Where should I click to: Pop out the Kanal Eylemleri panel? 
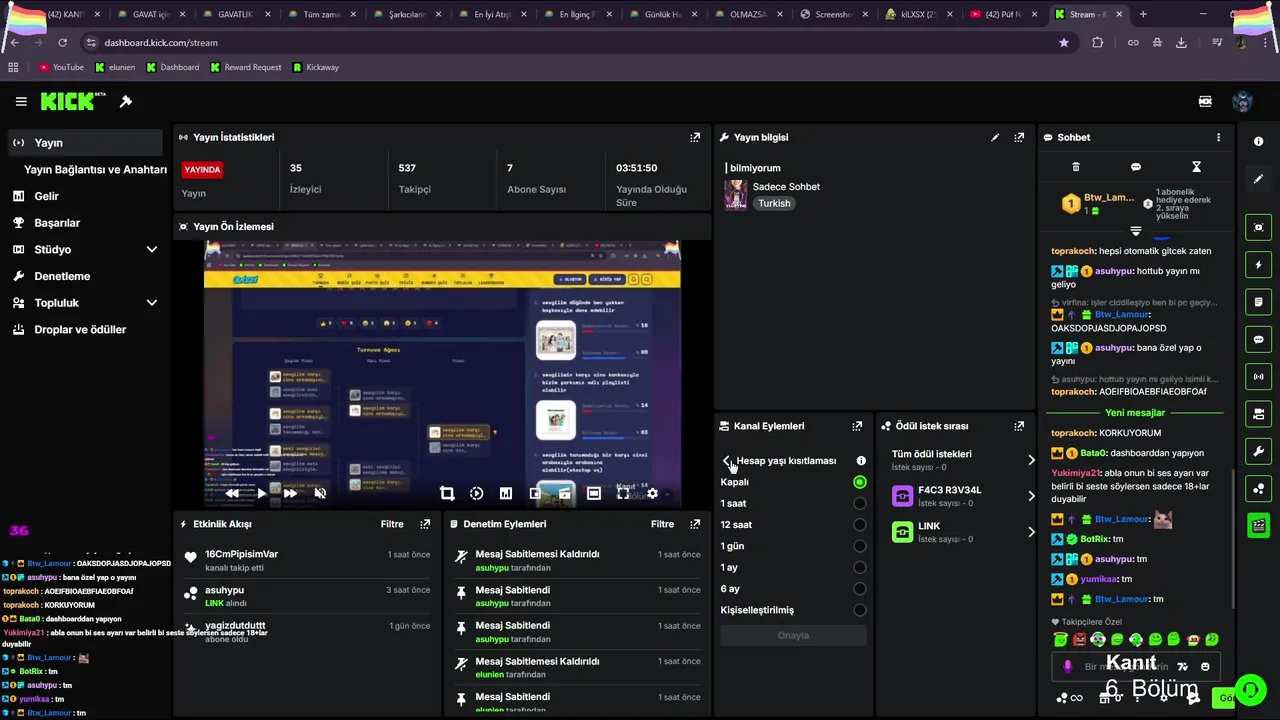pyautogui.click(x=857, y=426)
